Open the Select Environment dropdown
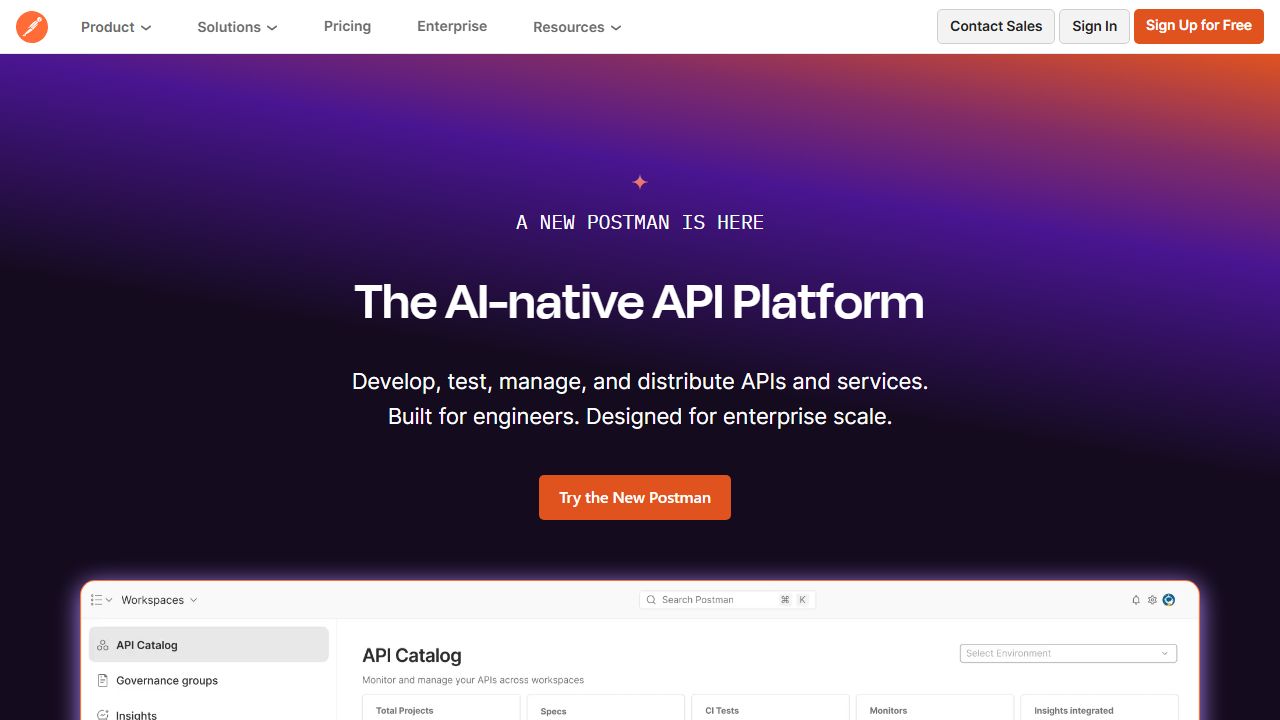Image resolution: width=1280 pixels, height=720 pixels. coord(1067,652)
